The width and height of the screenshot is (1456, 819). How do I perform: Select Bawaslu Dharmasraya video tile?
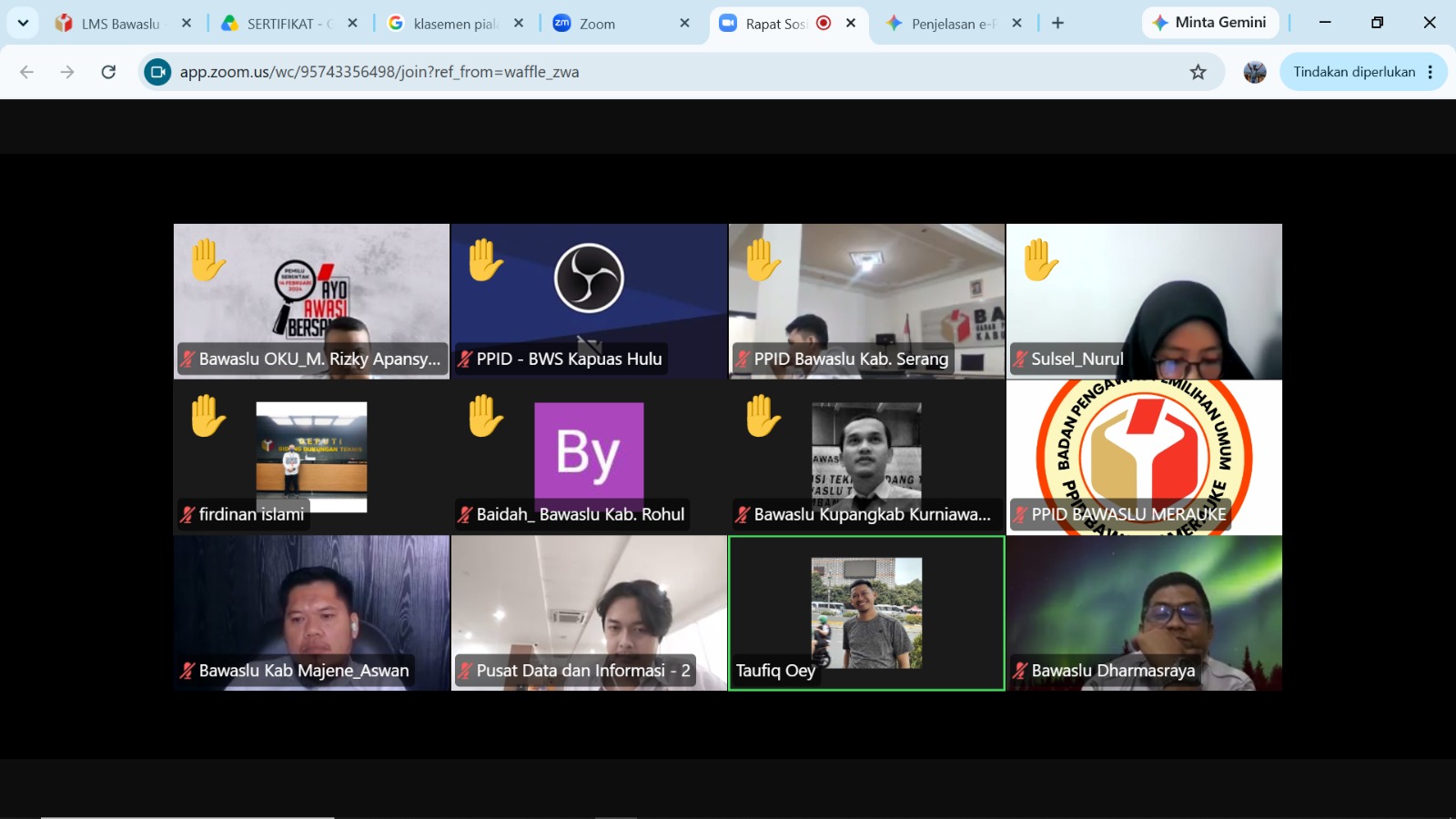pos(1145,612)
